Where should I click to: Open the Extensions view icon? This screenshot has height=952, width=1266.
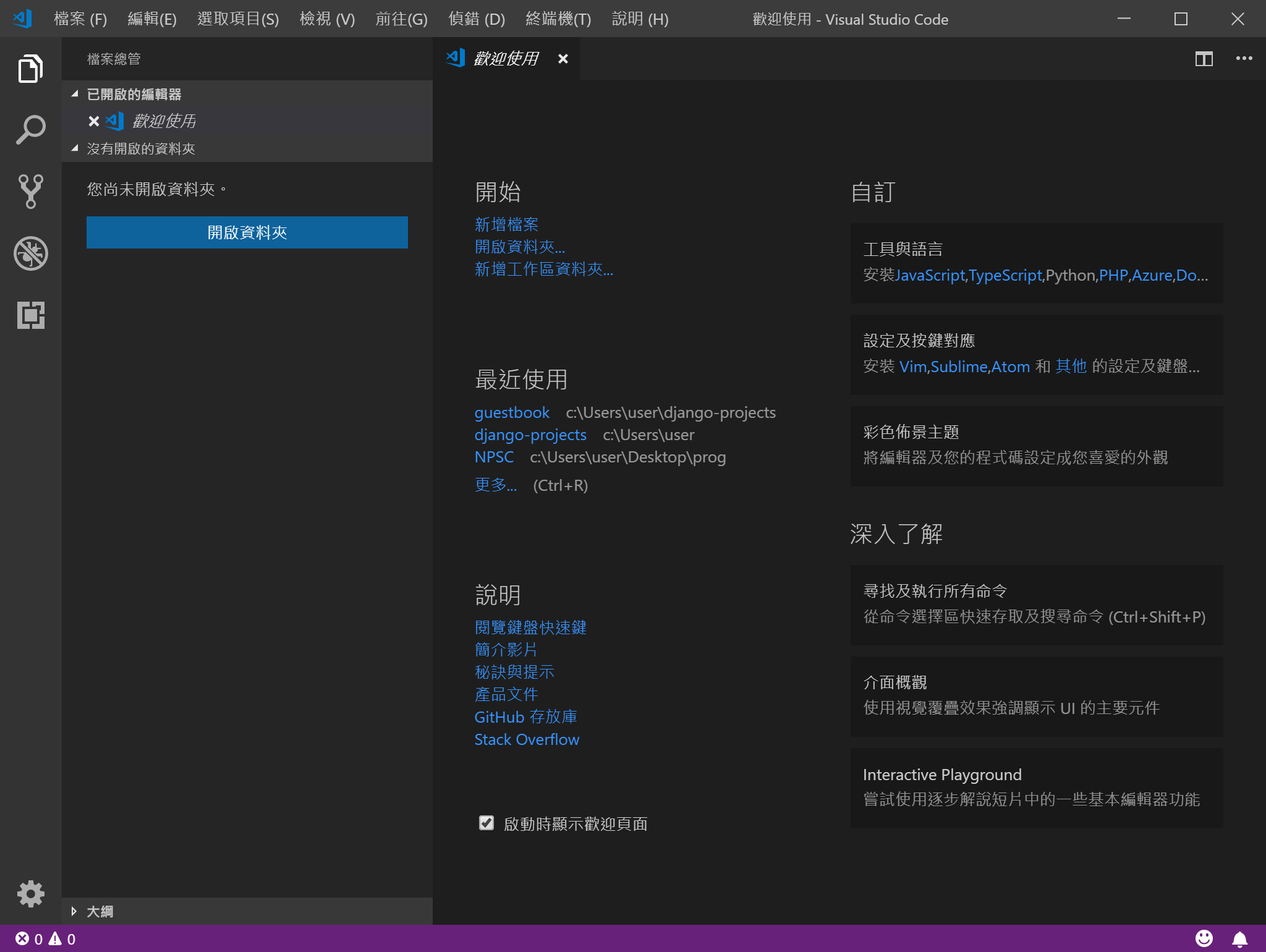(30, 315)
